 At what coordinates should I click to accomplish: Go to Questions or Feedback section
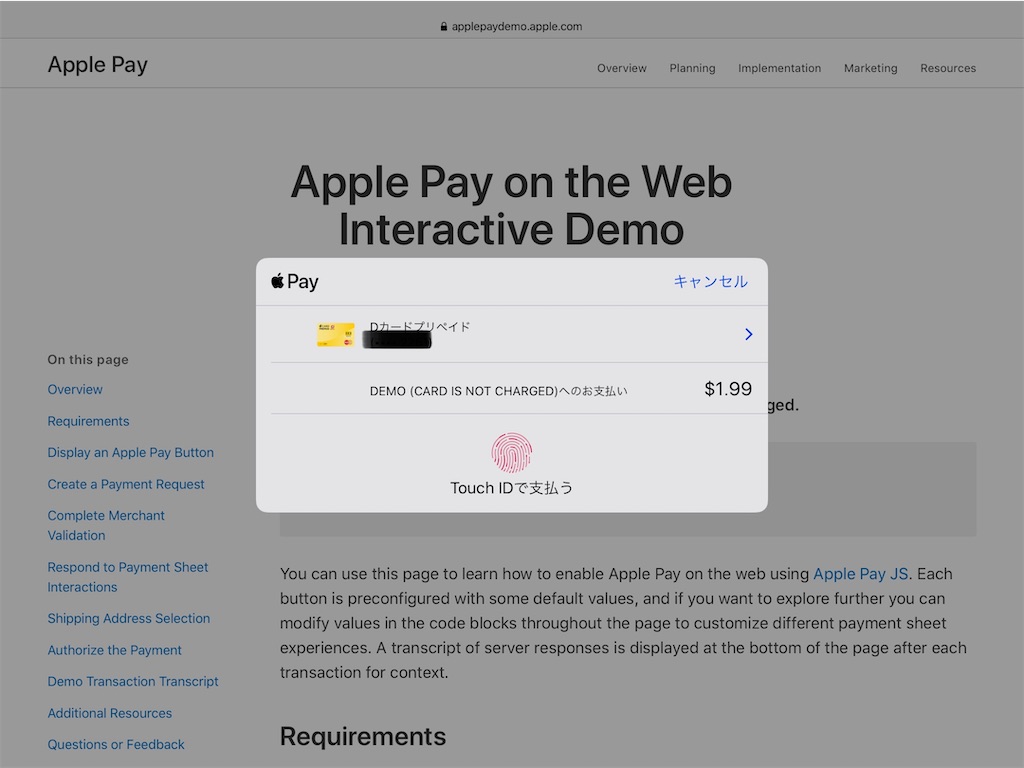pos(116,744)
